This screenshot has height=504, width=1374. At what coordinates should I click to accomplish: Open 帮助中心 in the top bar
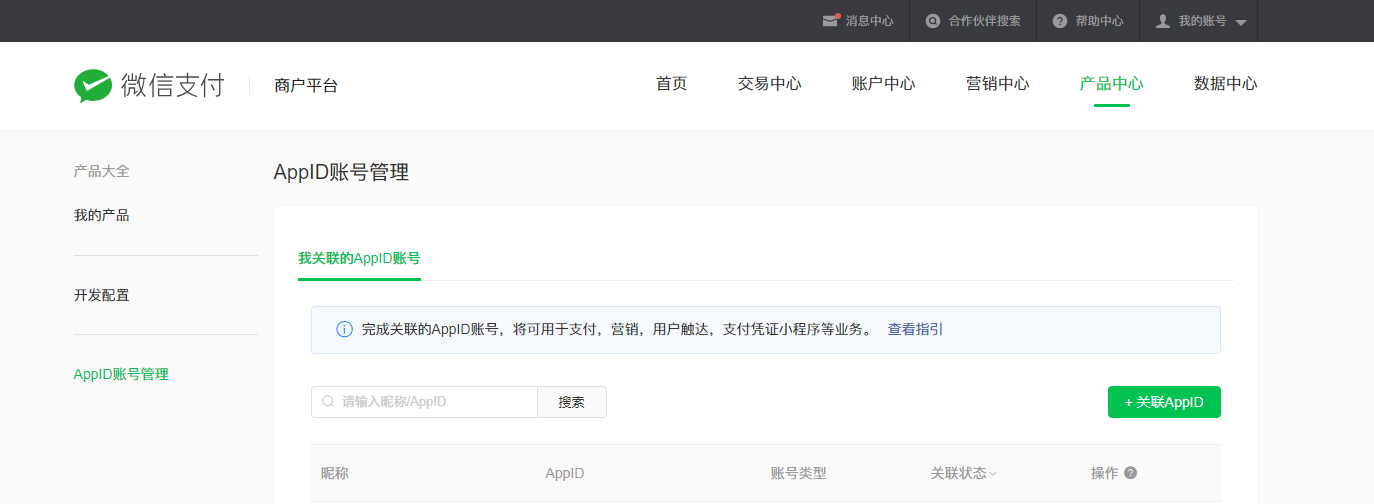click(1099, 21)
